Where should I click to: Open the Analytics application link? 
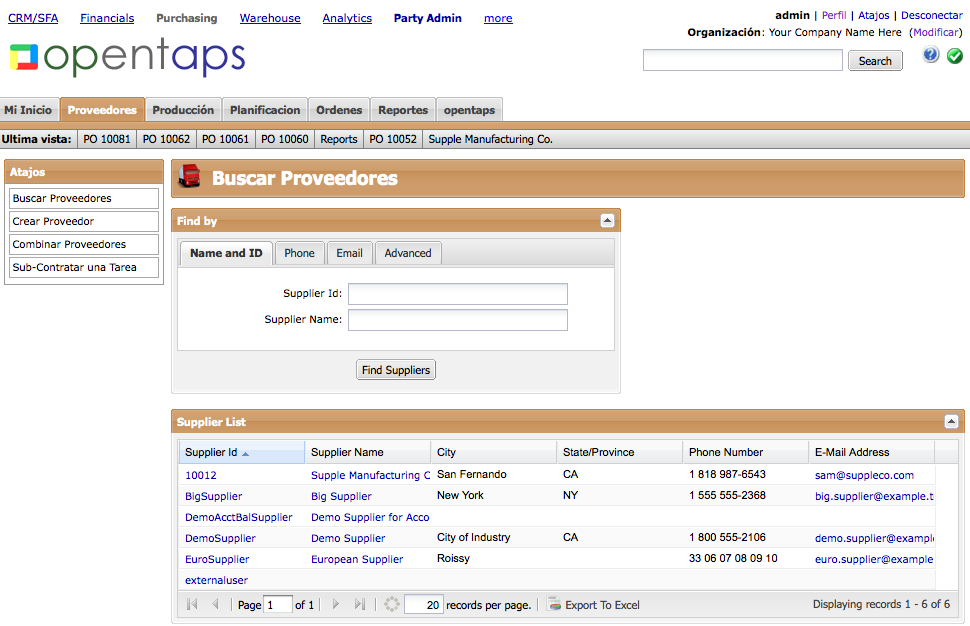point(347,18)
